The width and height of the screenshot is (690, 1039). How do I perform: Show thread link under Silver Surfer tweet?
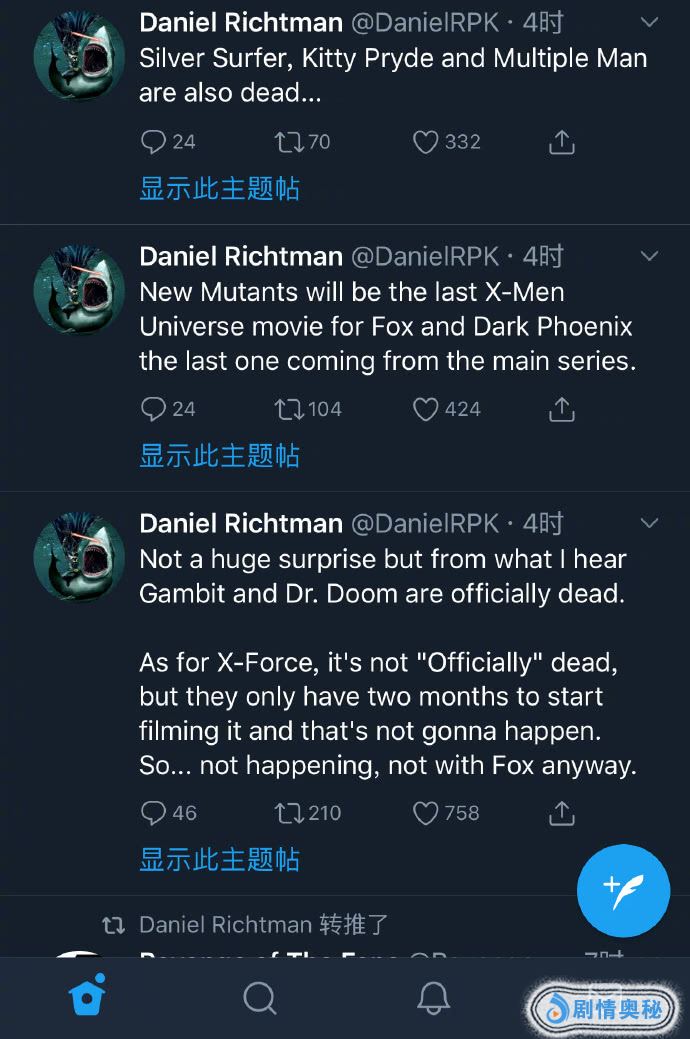219,189
